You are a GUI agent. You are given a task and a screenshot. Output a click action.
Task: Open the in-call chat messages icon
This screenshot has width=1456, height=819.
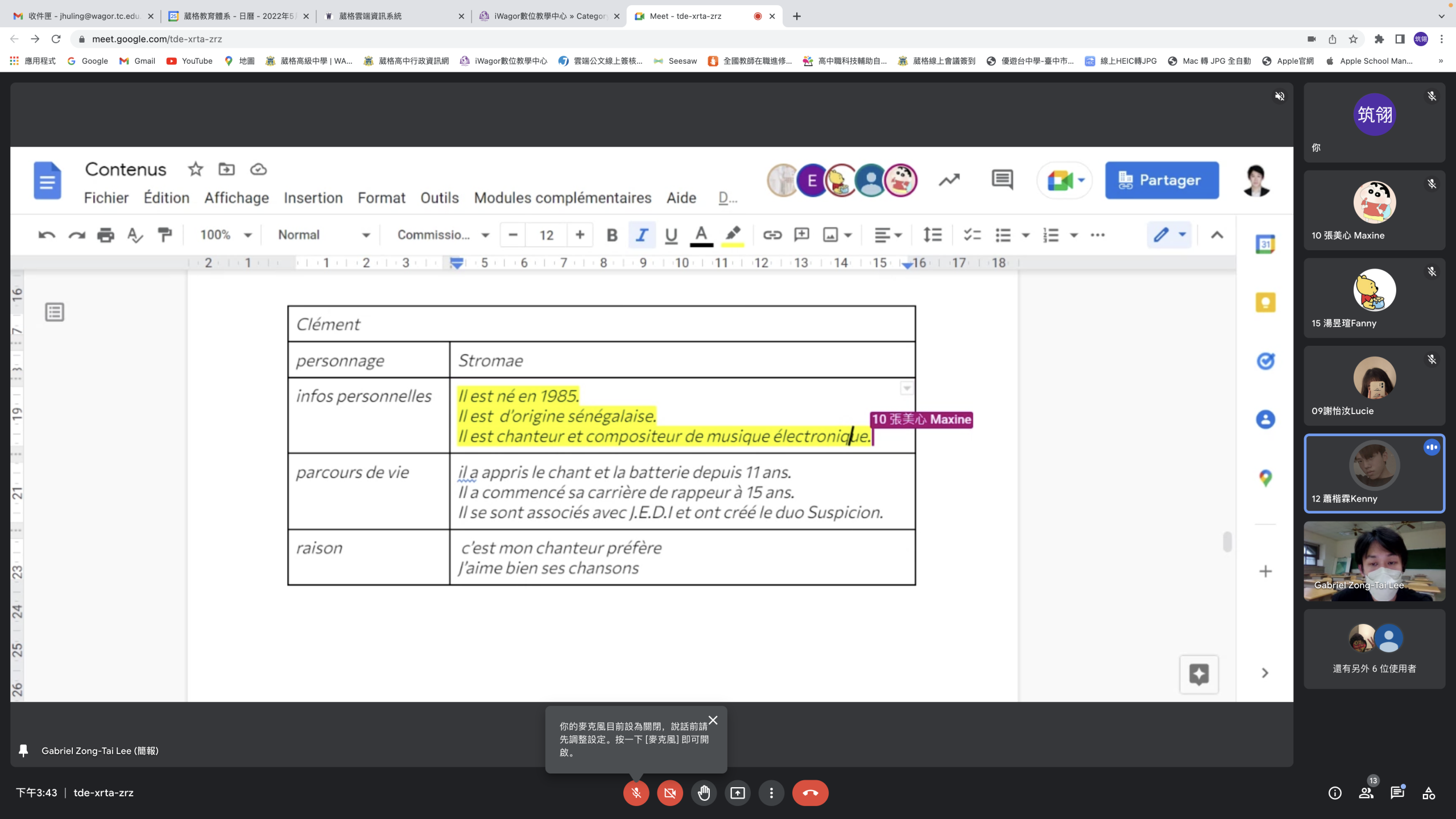pos(1397,793)
